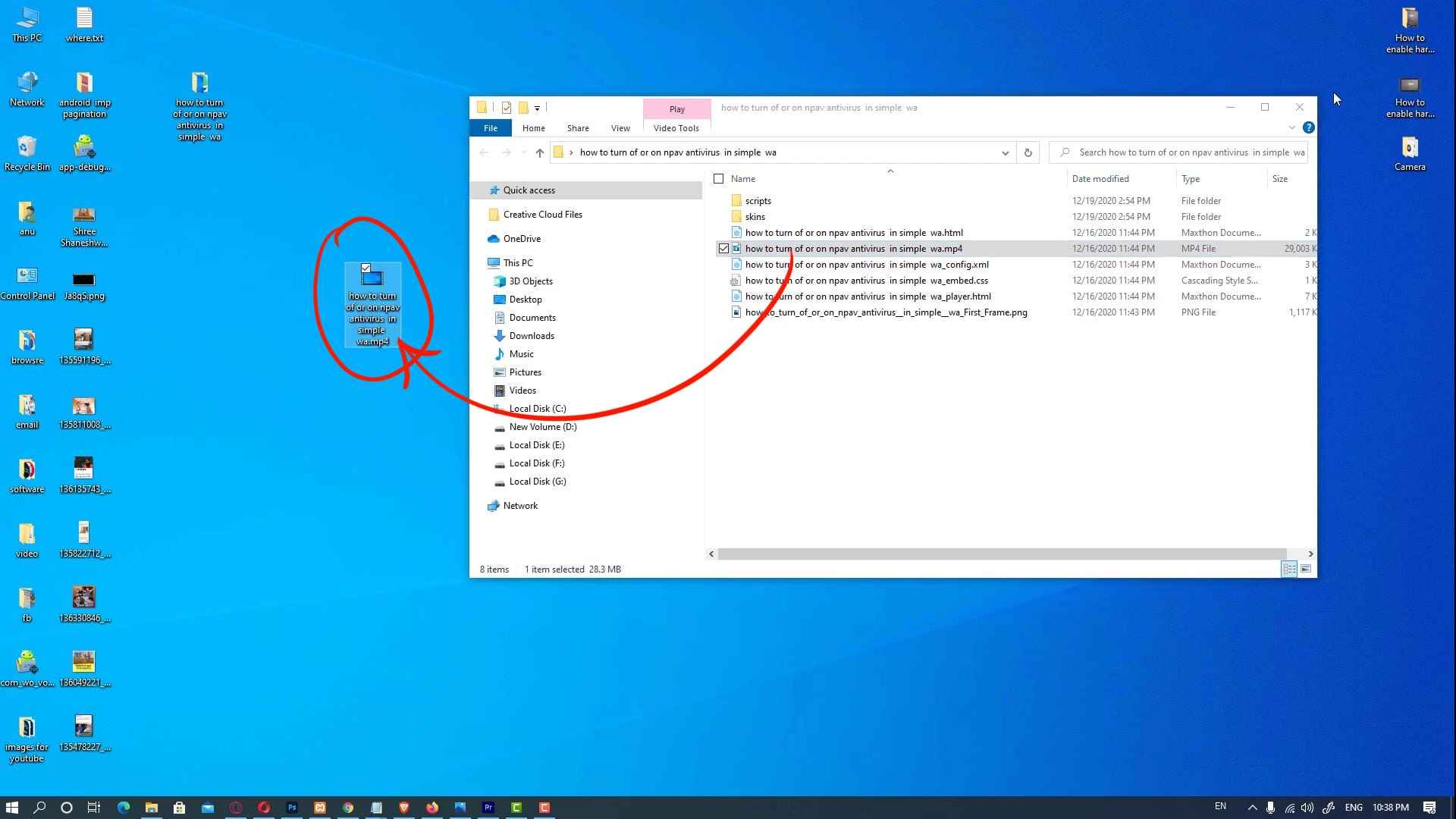
Task: Open address bar history dropdown
Action: click(x=1005, y=152)
